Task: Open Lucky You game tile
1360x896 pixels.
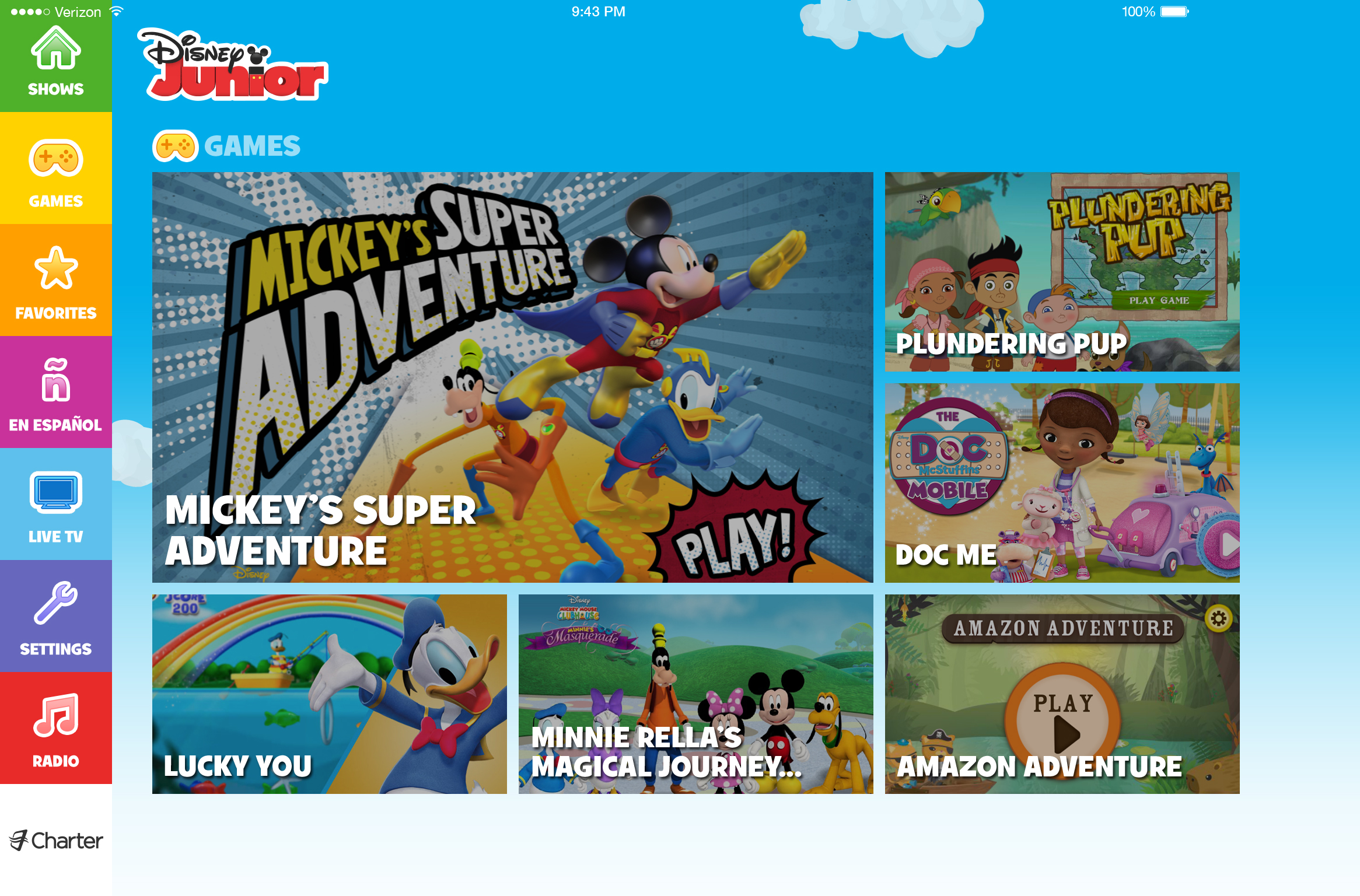Action: click(329, 694)
